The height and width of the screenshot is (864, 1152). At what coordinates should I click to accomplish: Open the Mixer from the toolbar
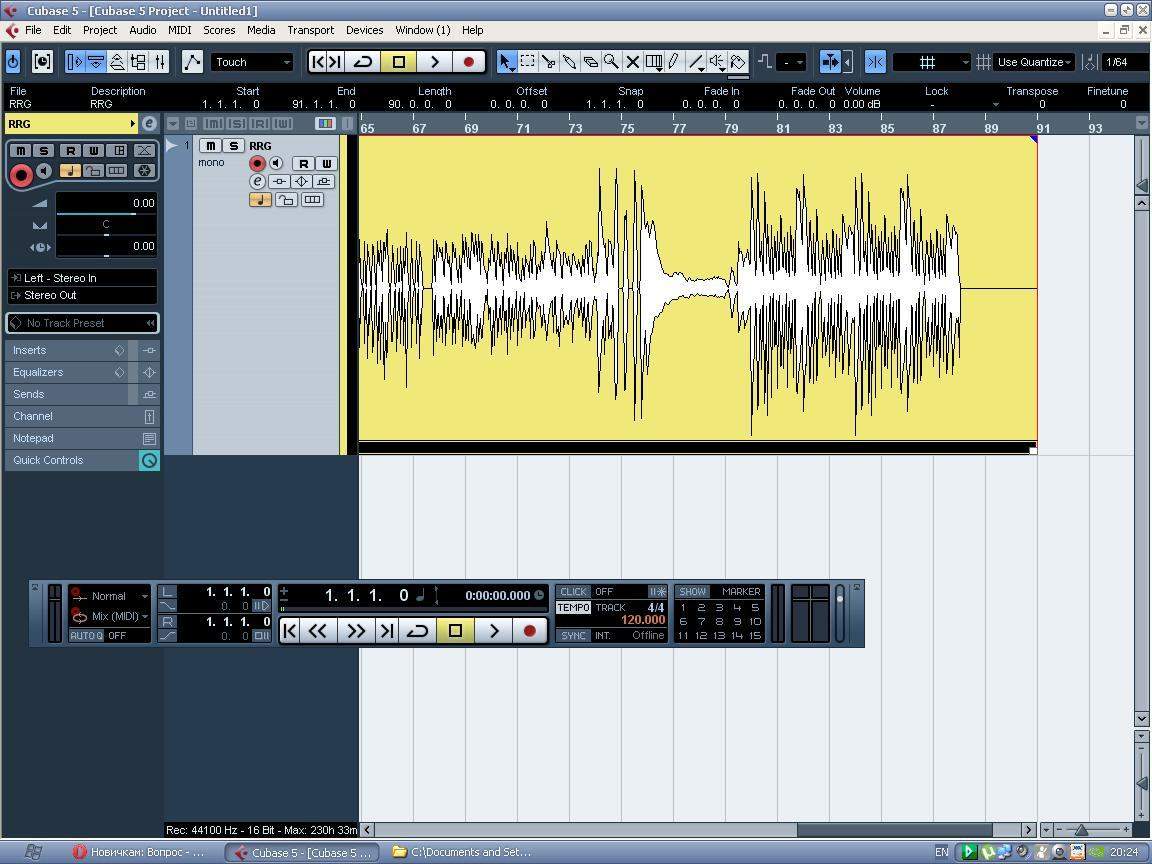coord(159,62)
